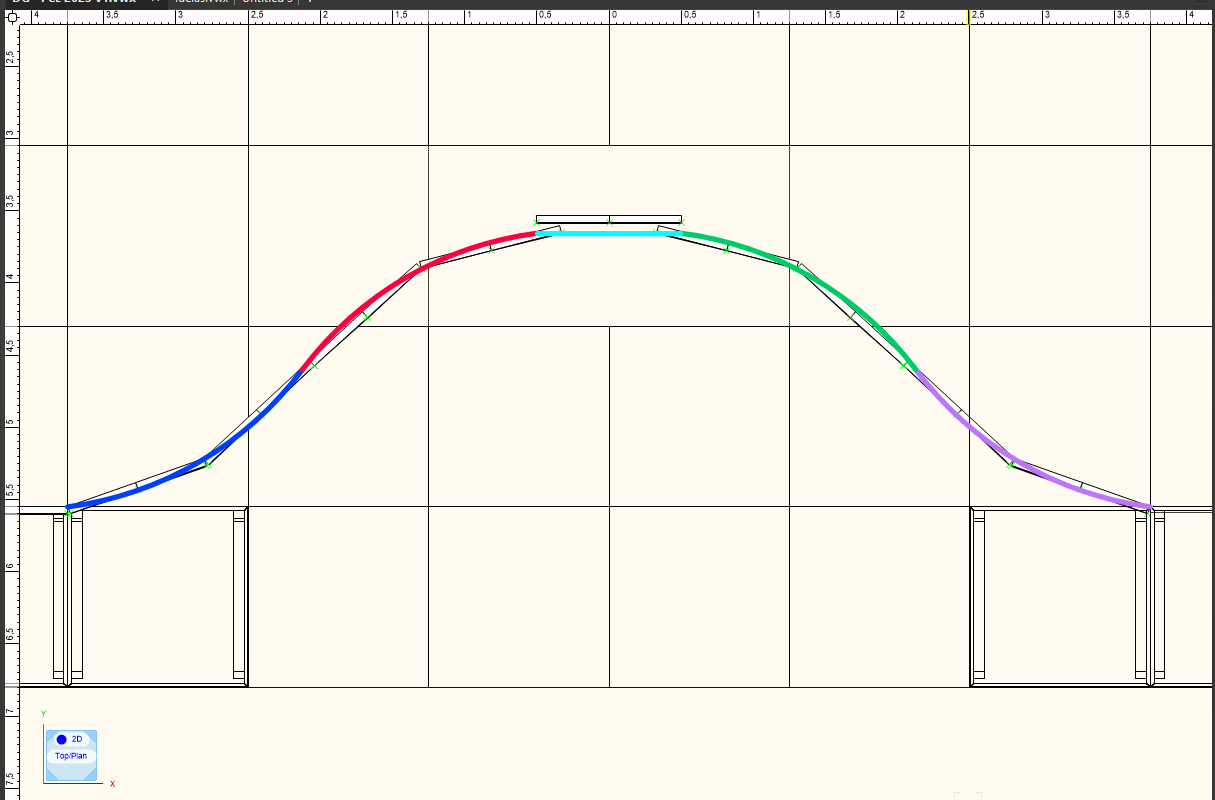The width and height of the screenshot is (1215, 800).
Task: Click the blue 2D dot in view widget
Action: [x=61, y=739]
